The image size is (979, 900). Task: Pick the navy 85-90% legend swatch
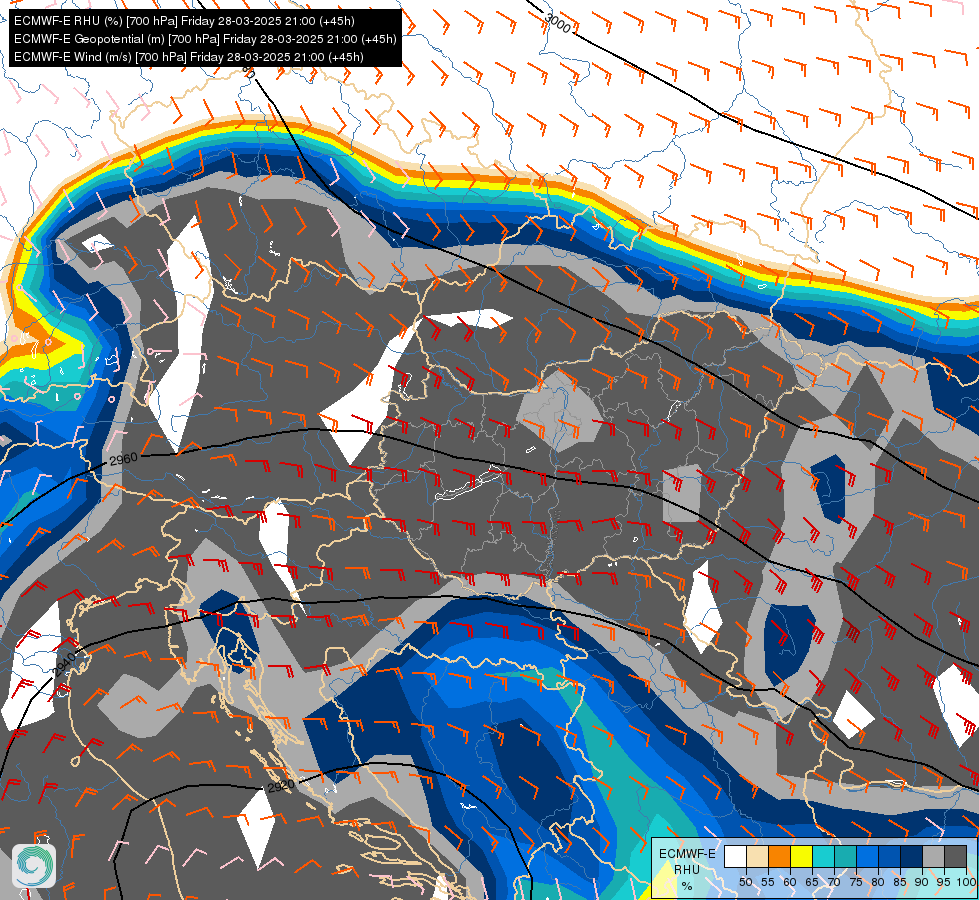(912, 856)
